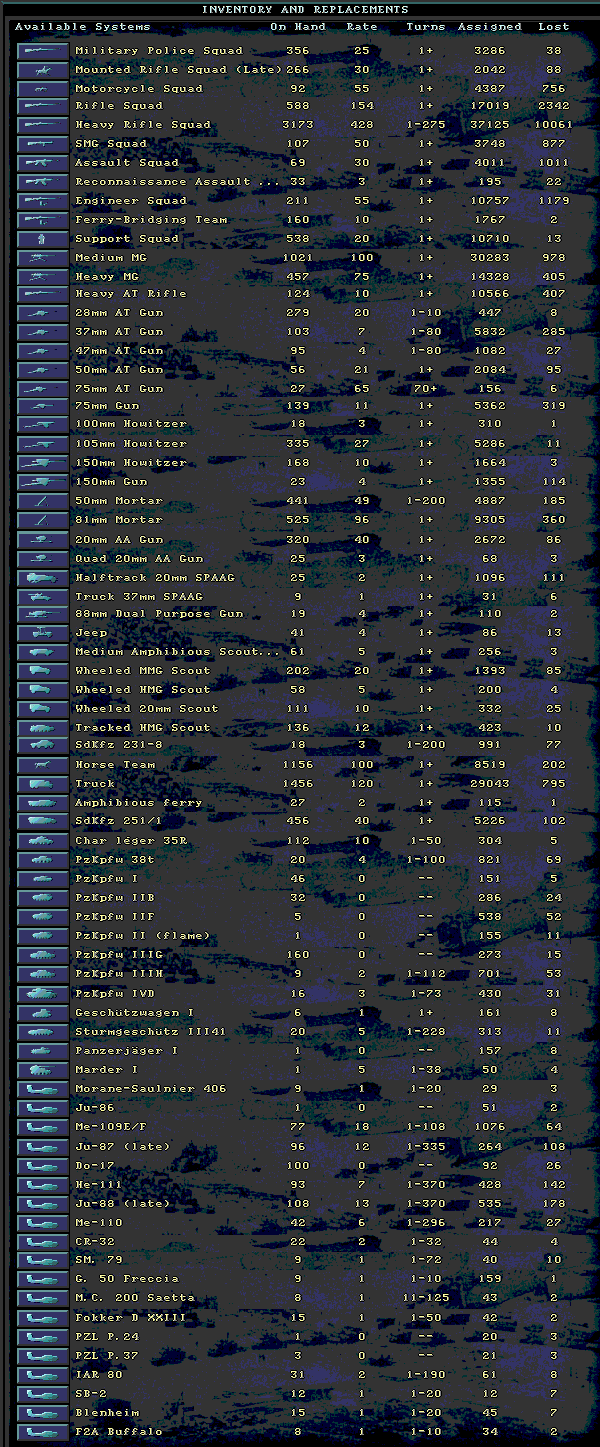600x1447 pixels.
Task: Click the 50mm Mortar icon
Action: click(43, 501)
